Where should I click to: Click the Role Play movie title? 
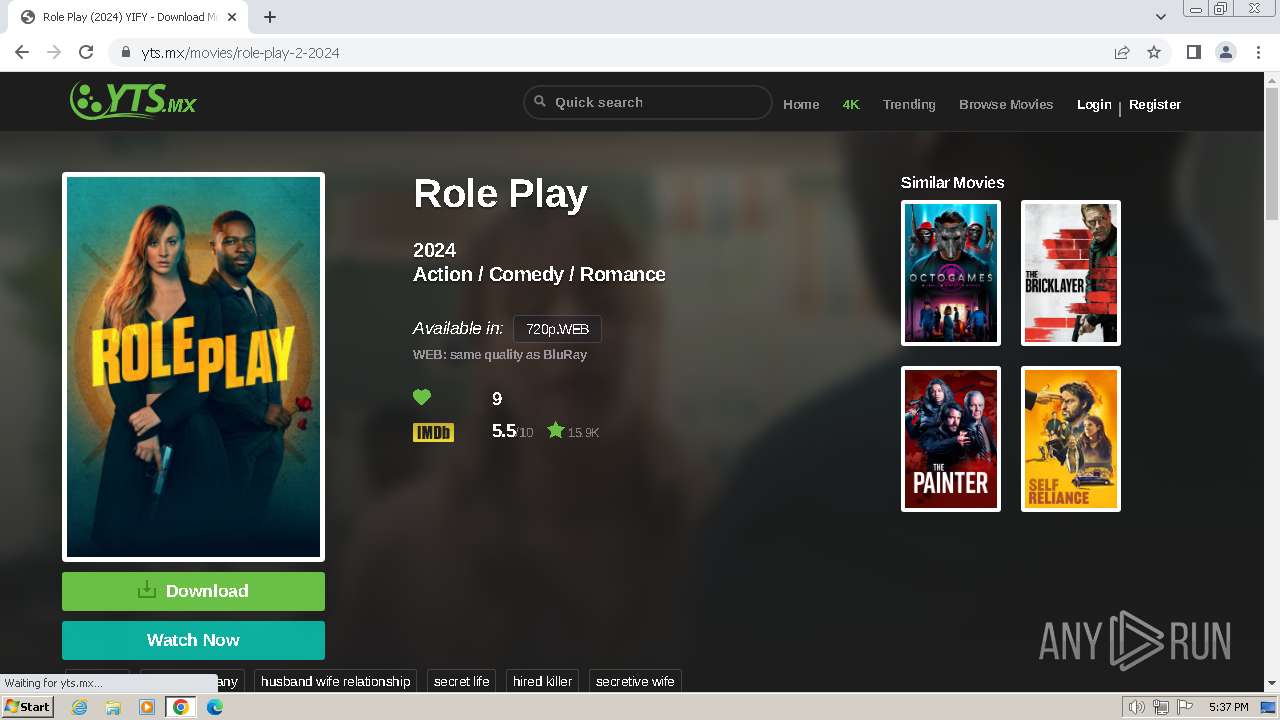click(x=500, y=194)
